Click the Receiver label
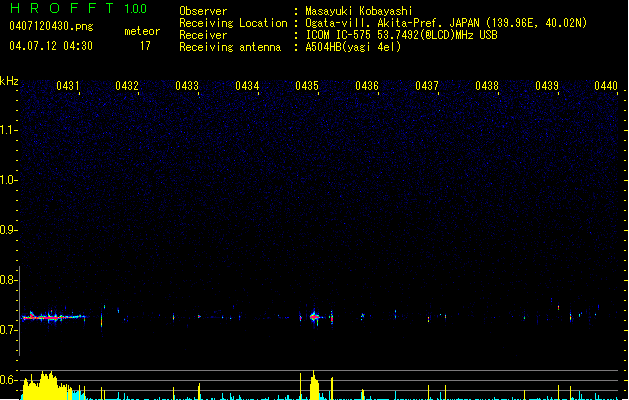Image resolution: width=629 pixels, height=400 pixels. pyautogui.click(x=203, y=35)
